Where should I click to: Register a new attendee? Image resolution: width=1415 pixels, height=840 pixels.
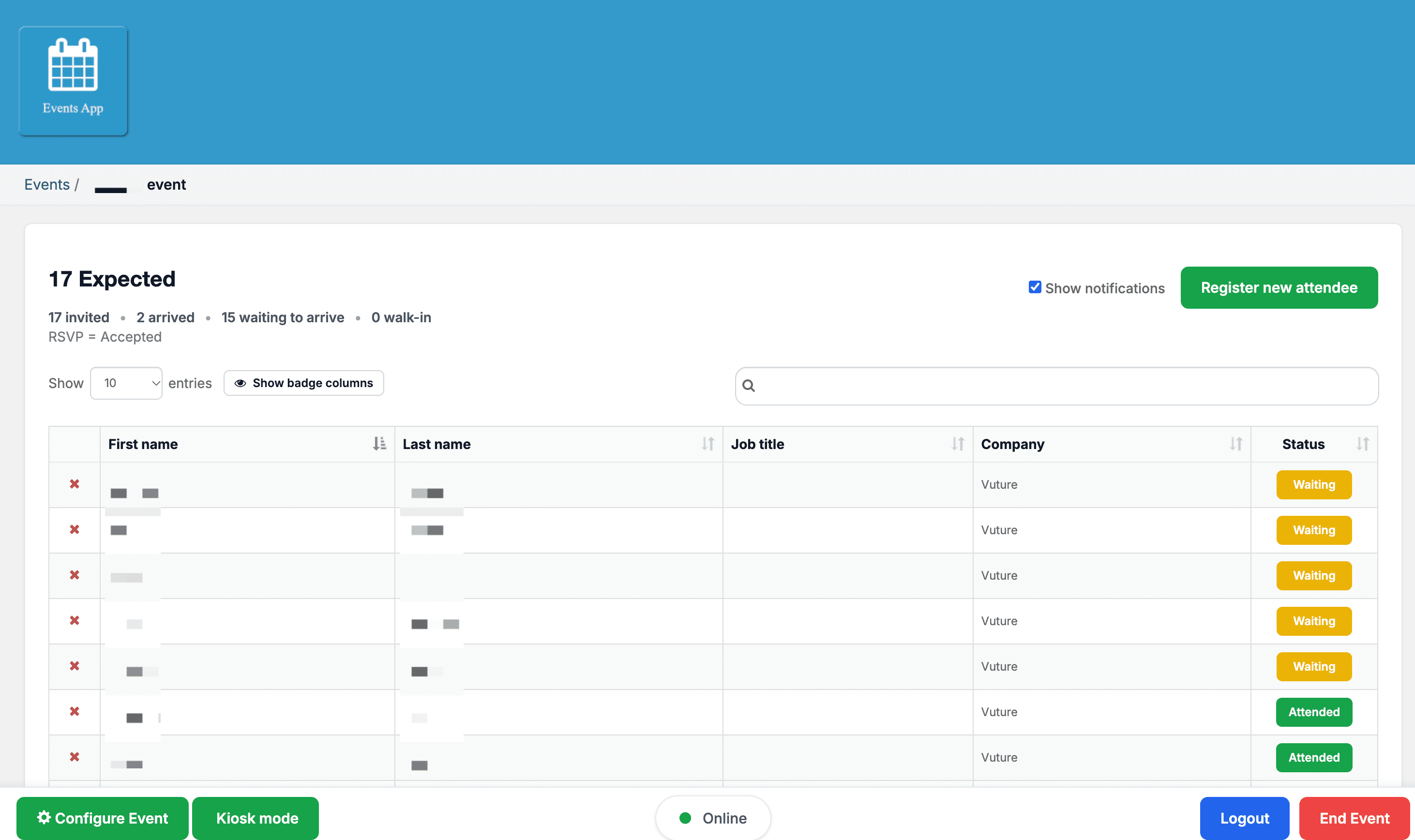(x=1279, y=287)
